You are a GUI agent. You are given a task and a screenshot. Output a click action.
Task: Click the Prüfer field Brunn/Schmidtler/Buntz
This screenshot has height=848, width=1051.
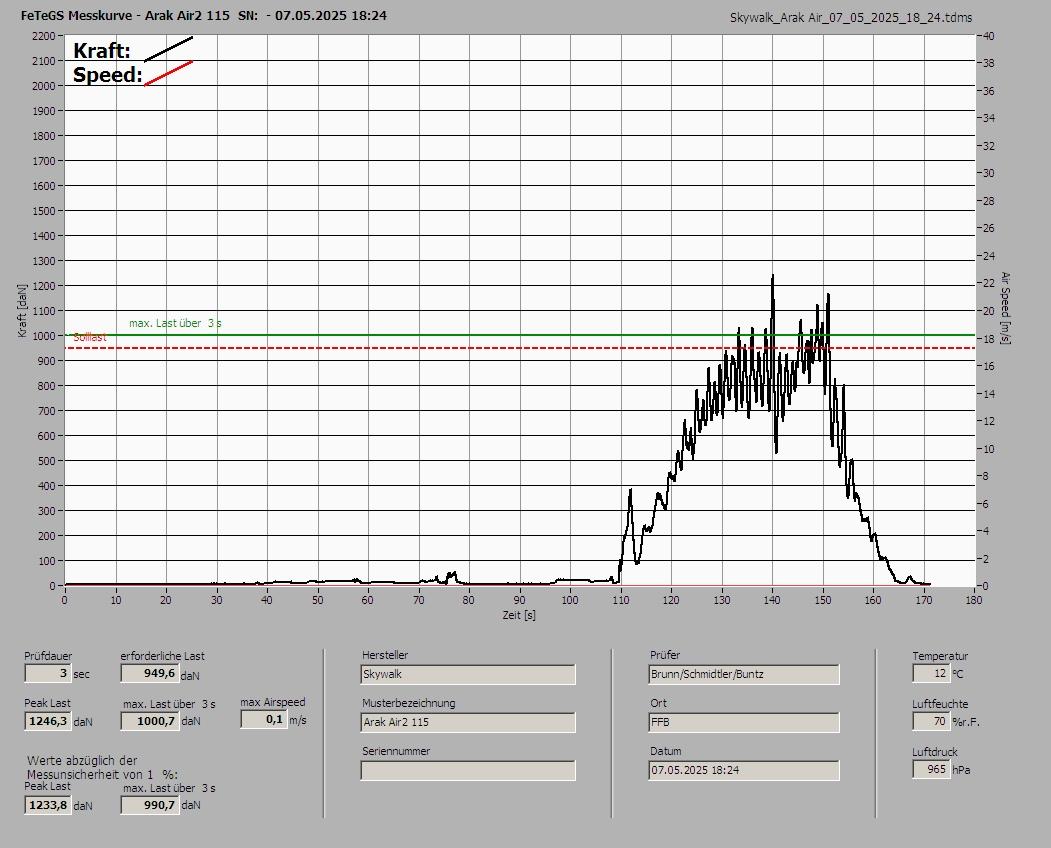click(x=744, y=674)
